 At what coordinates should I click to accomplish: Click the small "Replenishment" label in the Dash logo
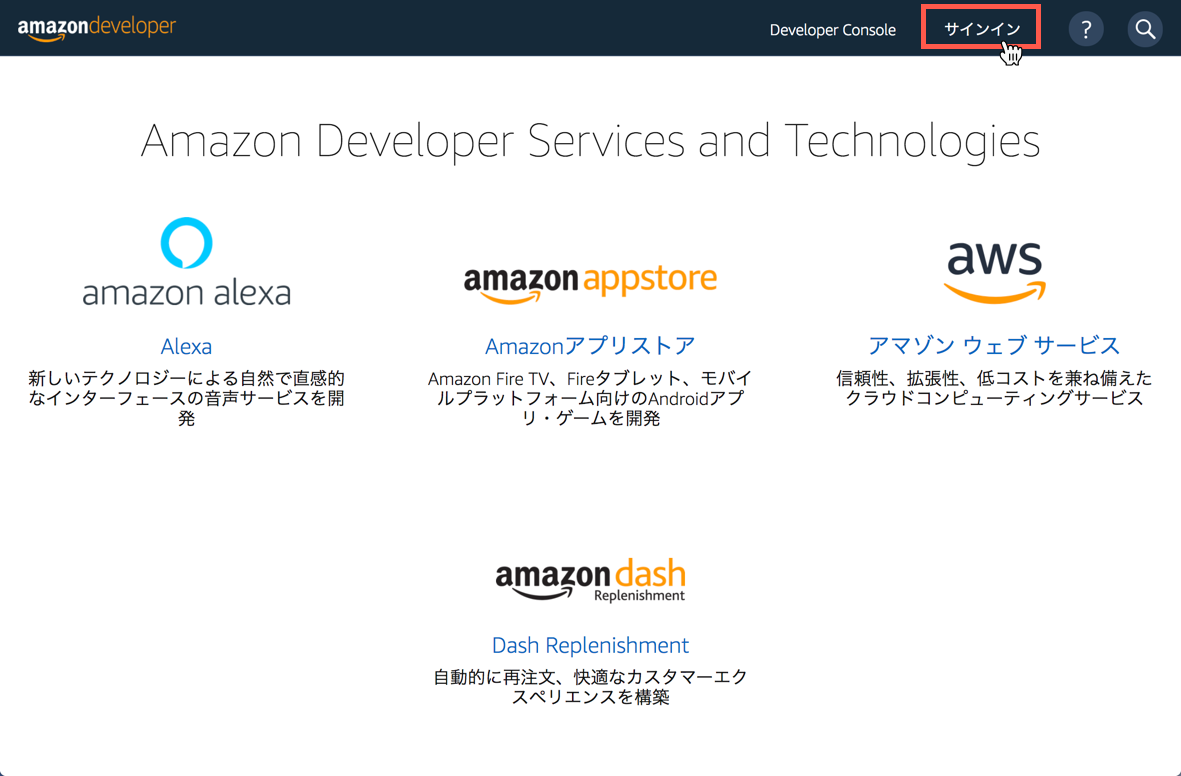639,596
